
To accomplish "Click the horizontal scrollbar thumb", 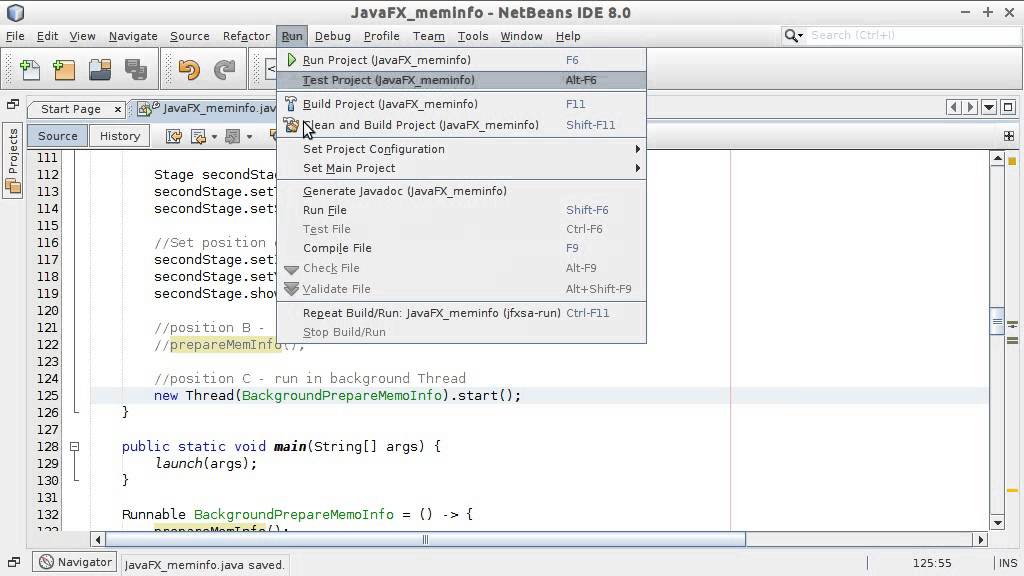I will point(425,539).
